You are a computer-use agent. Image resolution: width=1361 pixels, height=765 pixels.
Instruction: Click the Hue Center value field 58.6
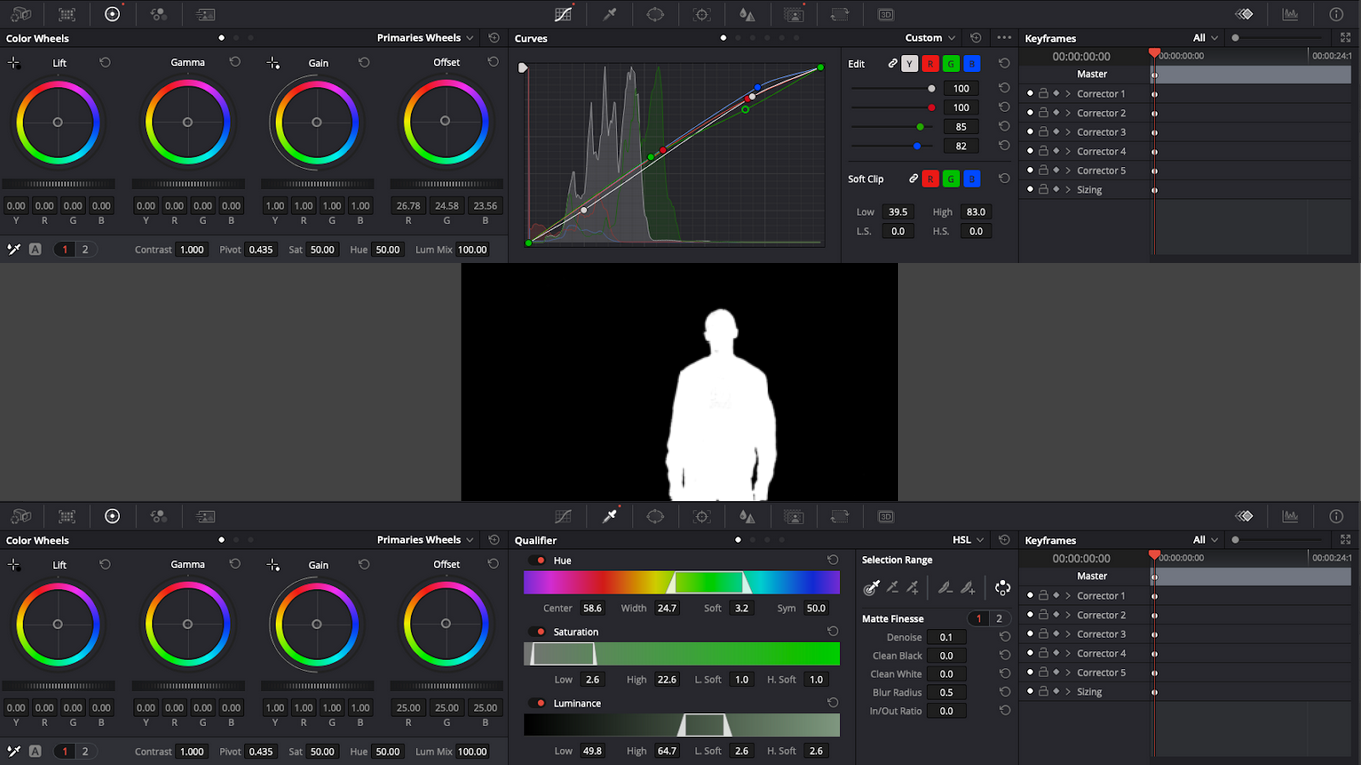click(593, 608)
